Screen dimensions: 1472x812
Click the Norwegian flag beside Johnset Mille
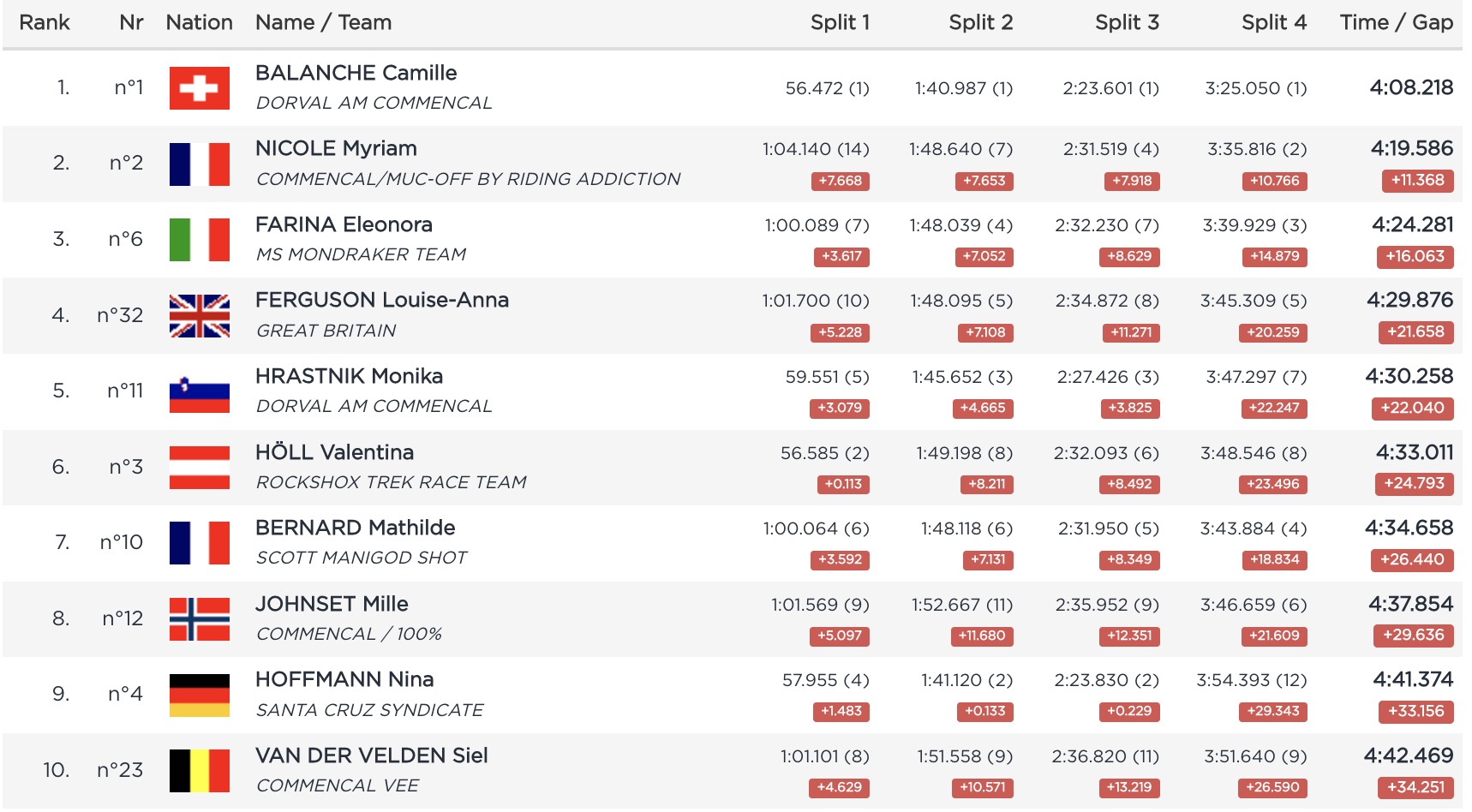pos(199,618)
